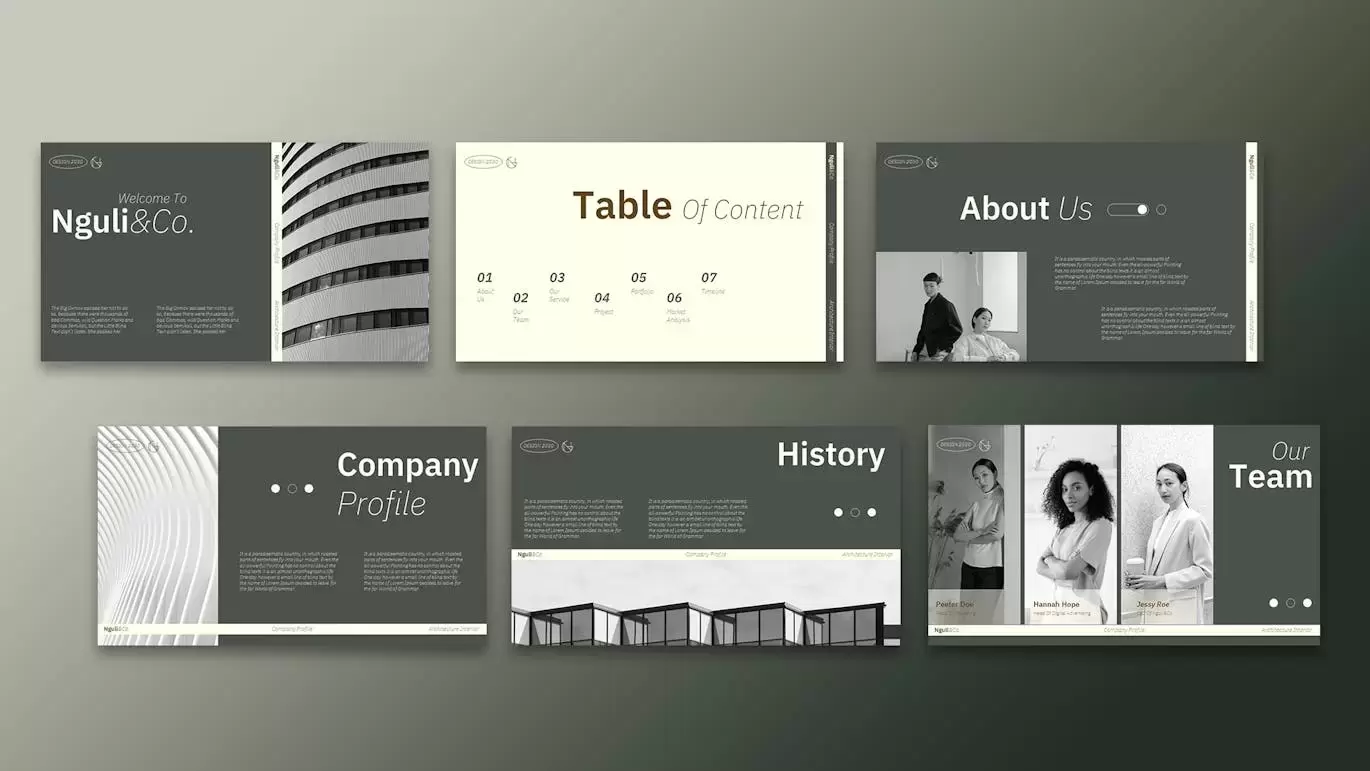Select the rightmost filled dot on History slide

pyautogui.click(x=872, y=512)
